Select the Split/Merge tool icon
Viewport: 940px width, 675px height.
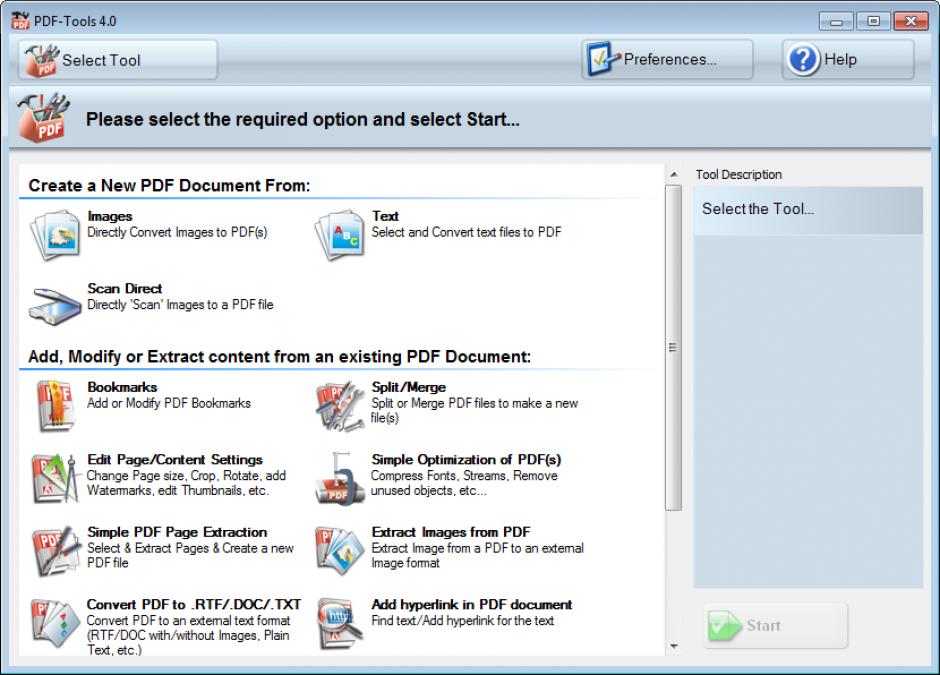tap(340, 406)
